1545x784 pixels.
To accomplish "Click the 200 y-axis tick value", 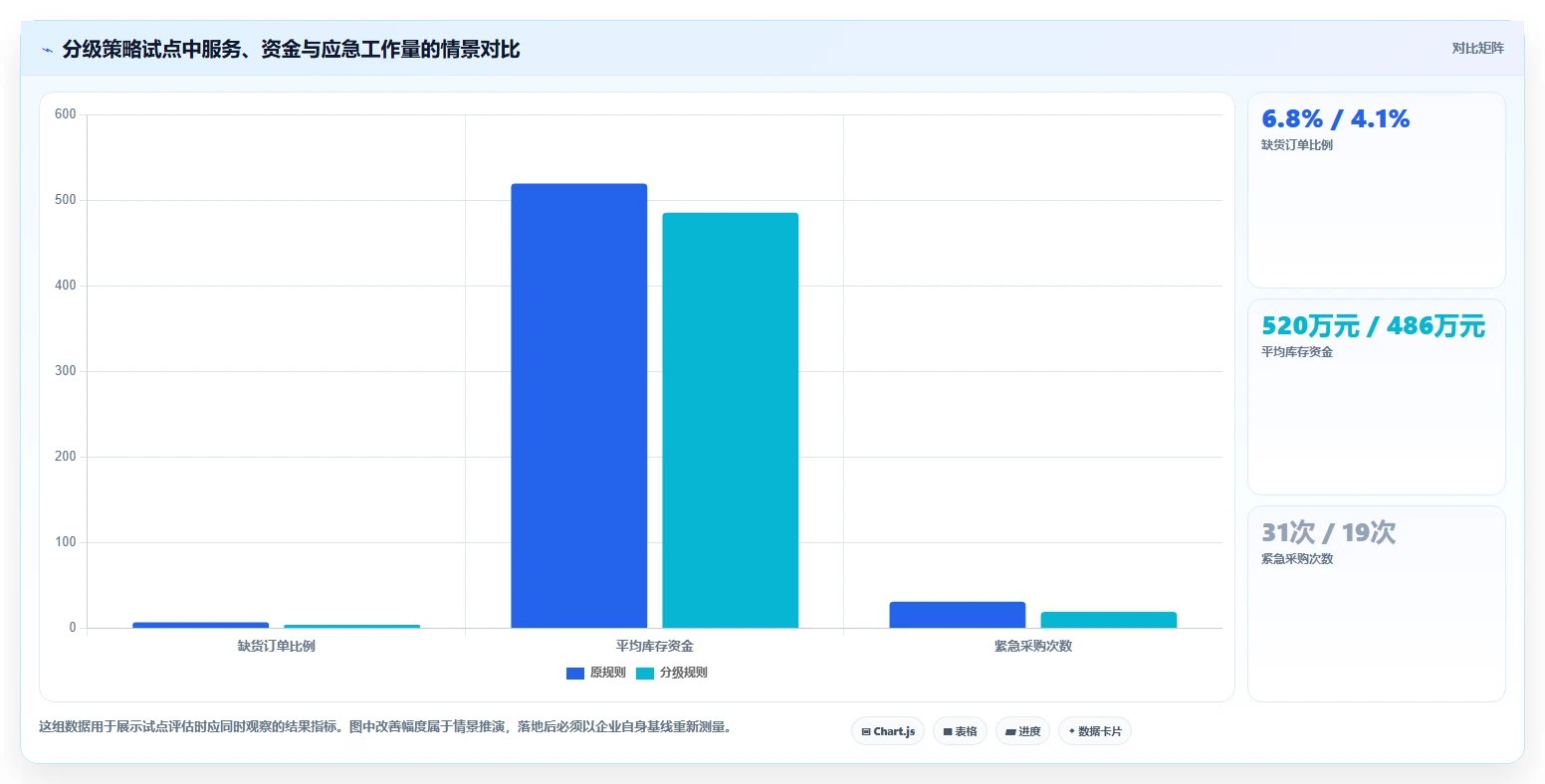I will 66,457.
